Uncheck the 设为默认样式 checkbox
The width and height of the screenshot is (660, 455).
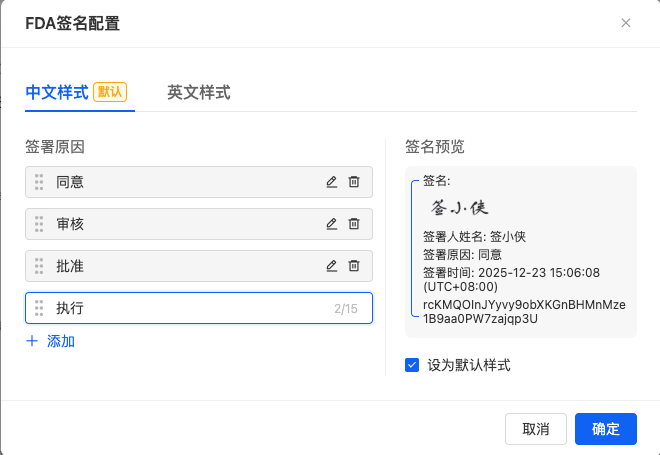(412, 365)
